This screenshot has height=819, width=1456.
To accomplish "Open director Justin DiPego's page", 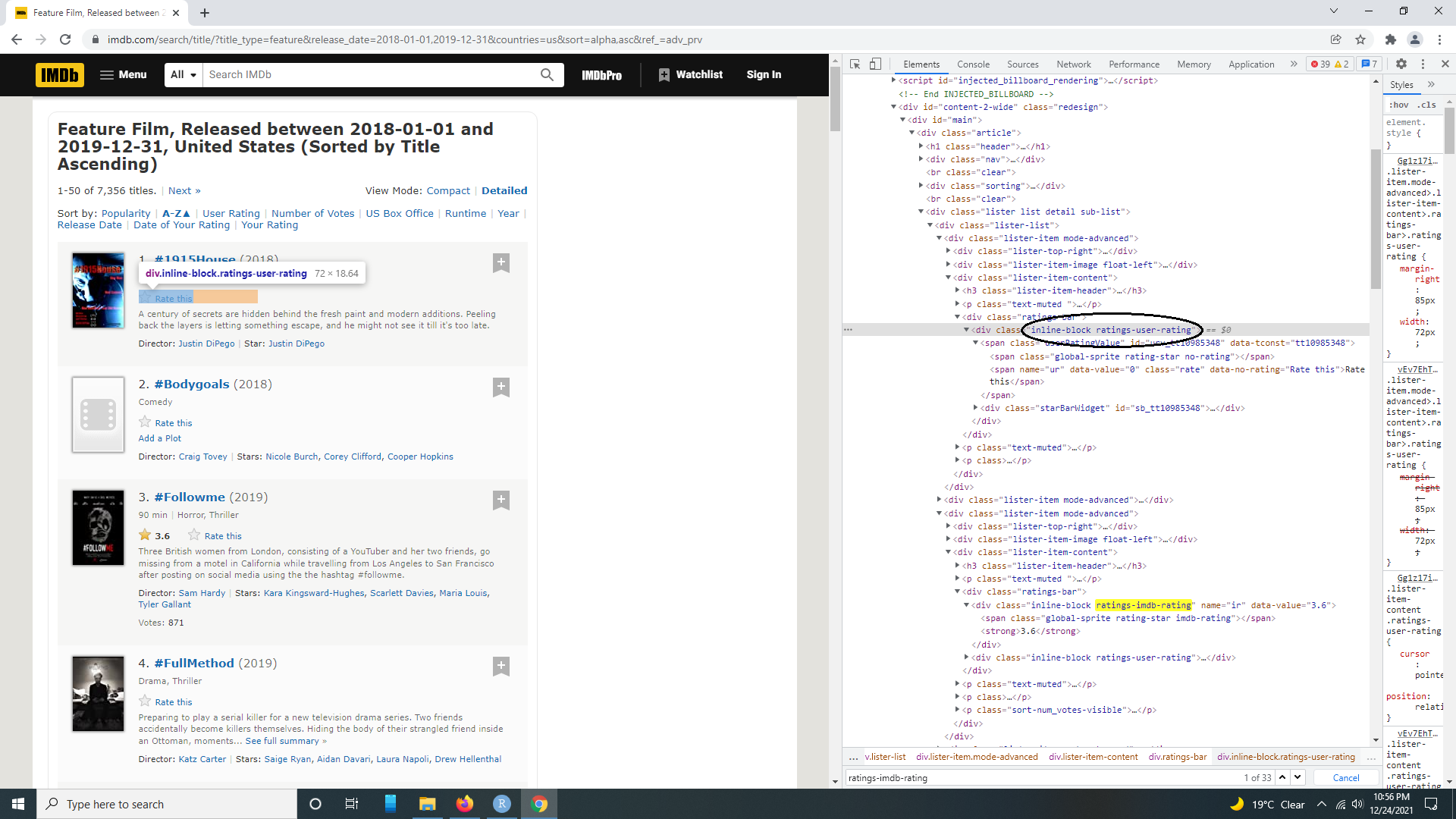I will (x=206, y=344).
